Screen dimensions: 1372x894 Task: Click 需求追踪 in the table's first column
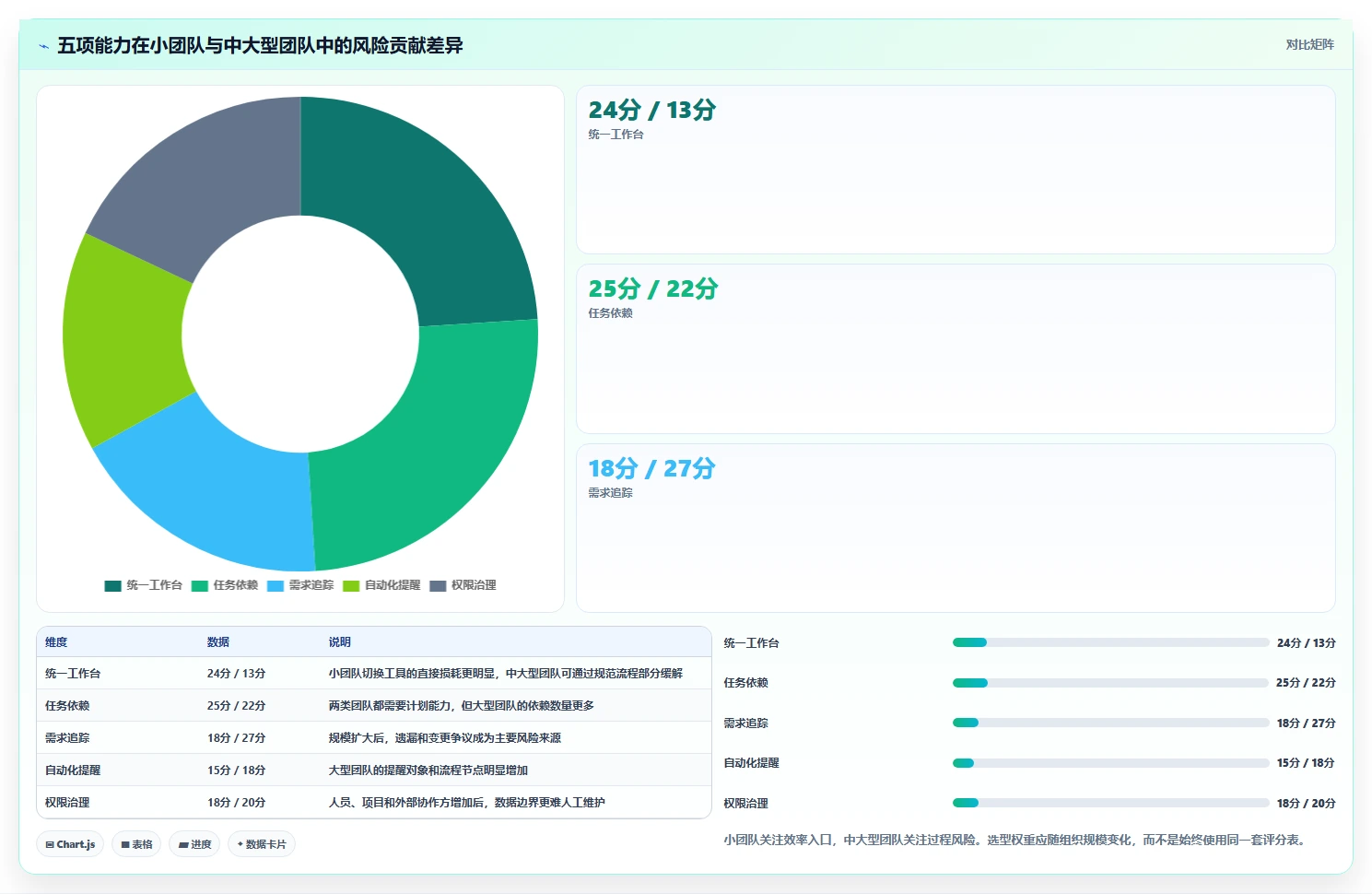coord(67,738)
